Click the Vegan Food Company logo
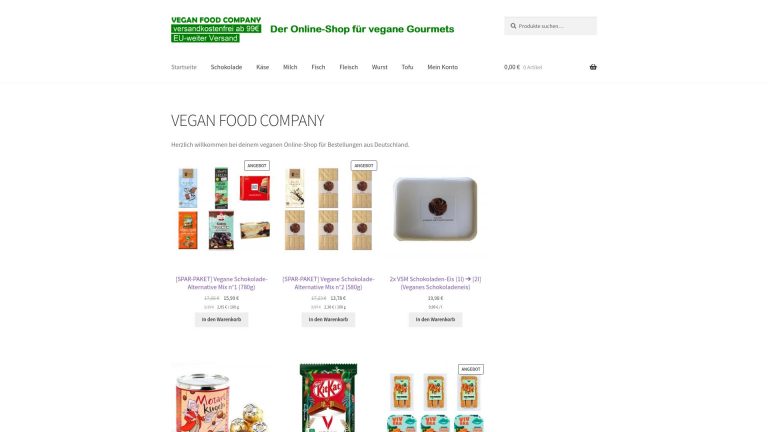 (312, 29)
